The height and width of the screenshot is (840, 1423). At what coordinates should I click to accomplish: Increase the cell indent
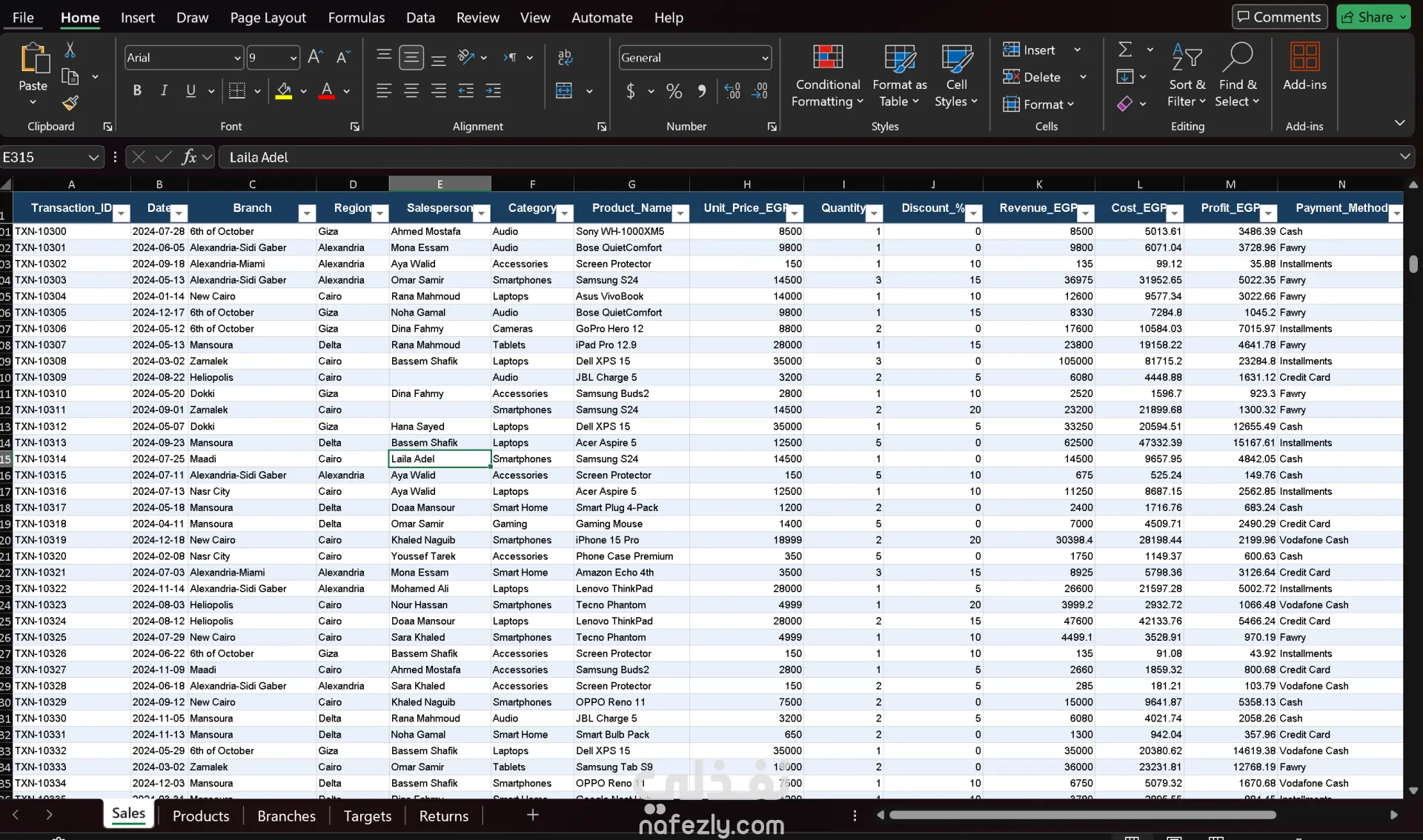tap(494, 90)
